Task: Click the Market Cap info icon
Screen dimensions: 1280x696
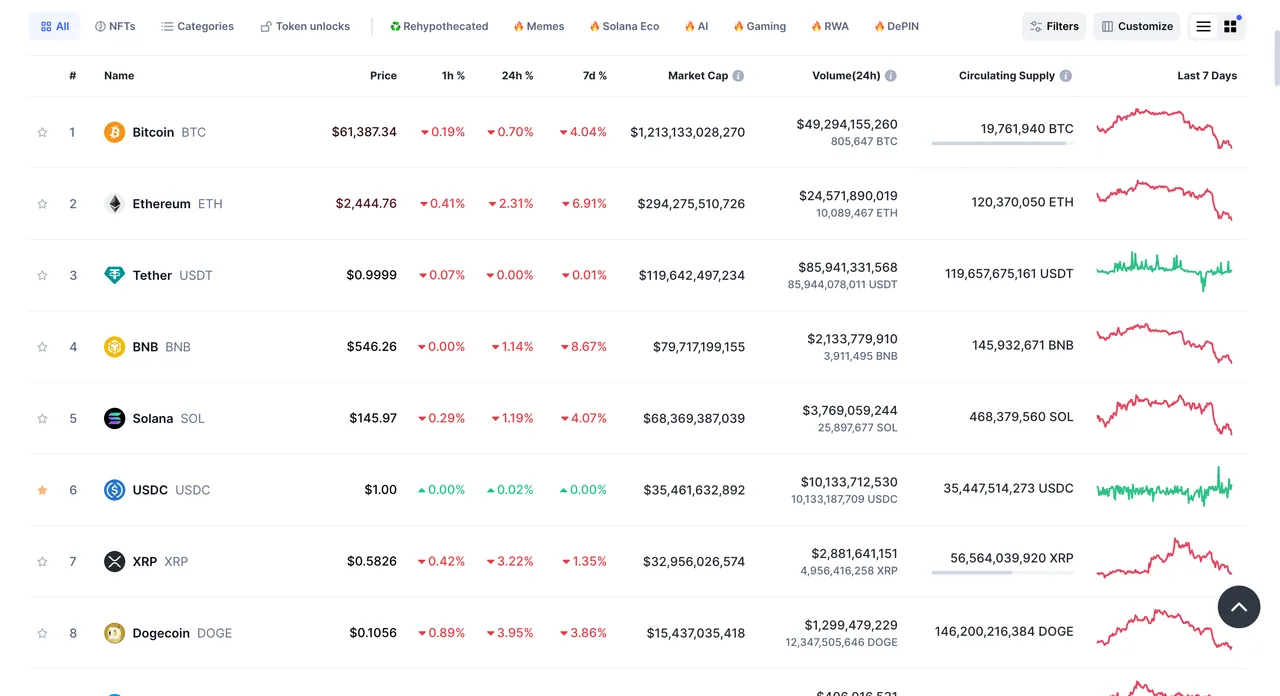Action: [738, 76]
